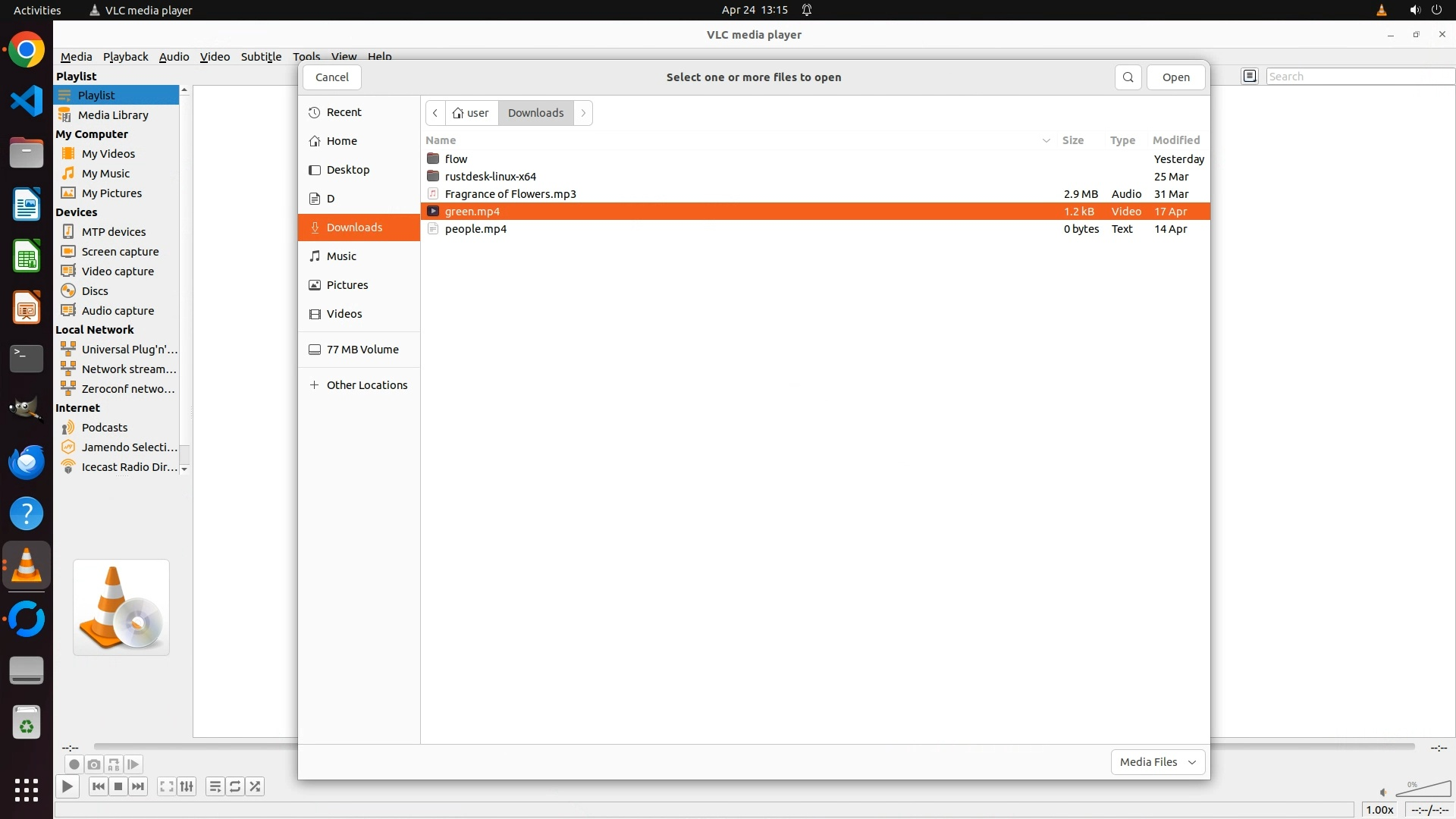Toggle the loop/repeat mode button
1456x819 pixels.
pyautogui.click(x=235, y=786)
